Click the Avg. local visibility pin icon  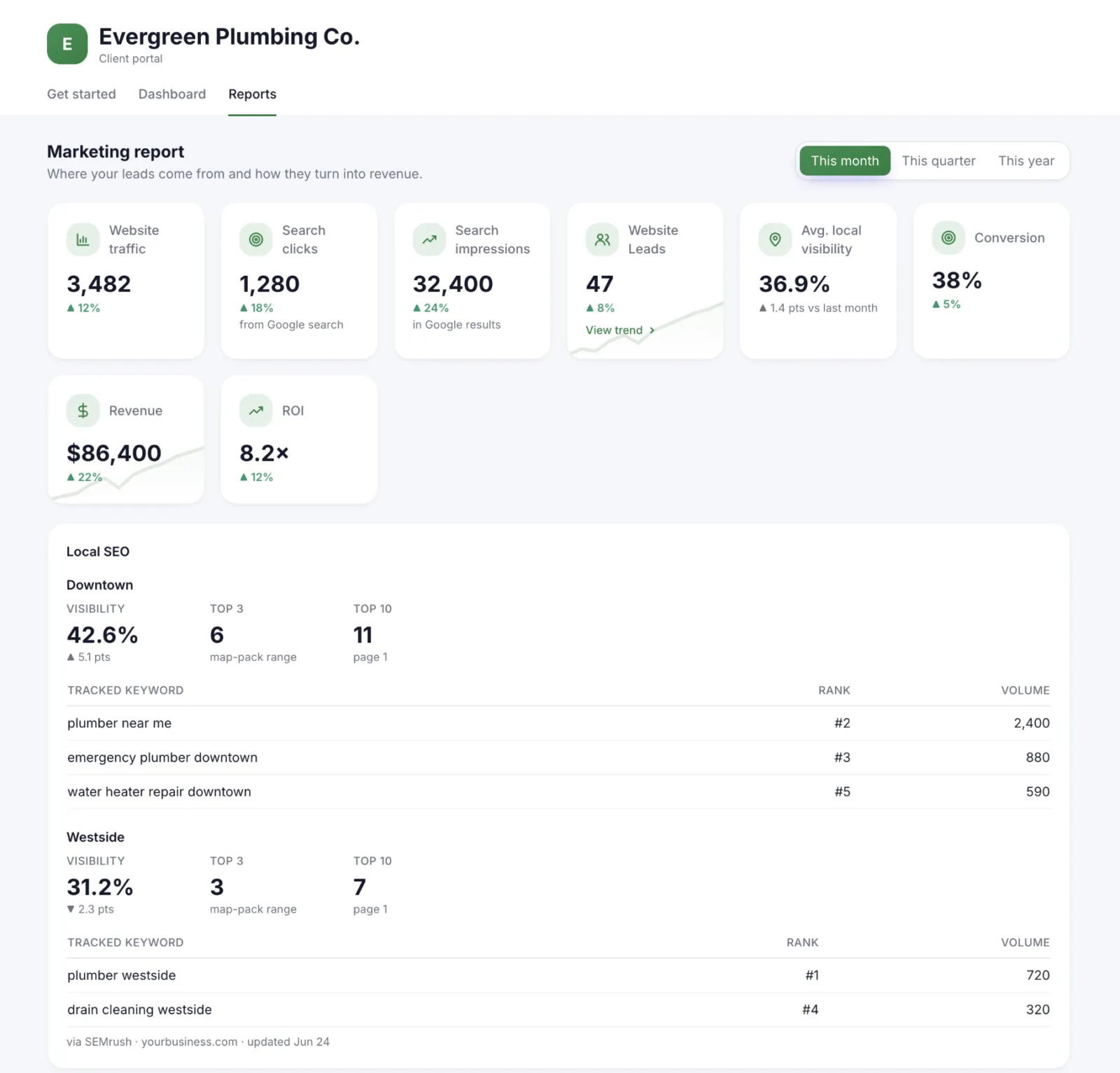pyautogui.click(x=776, y=239)
